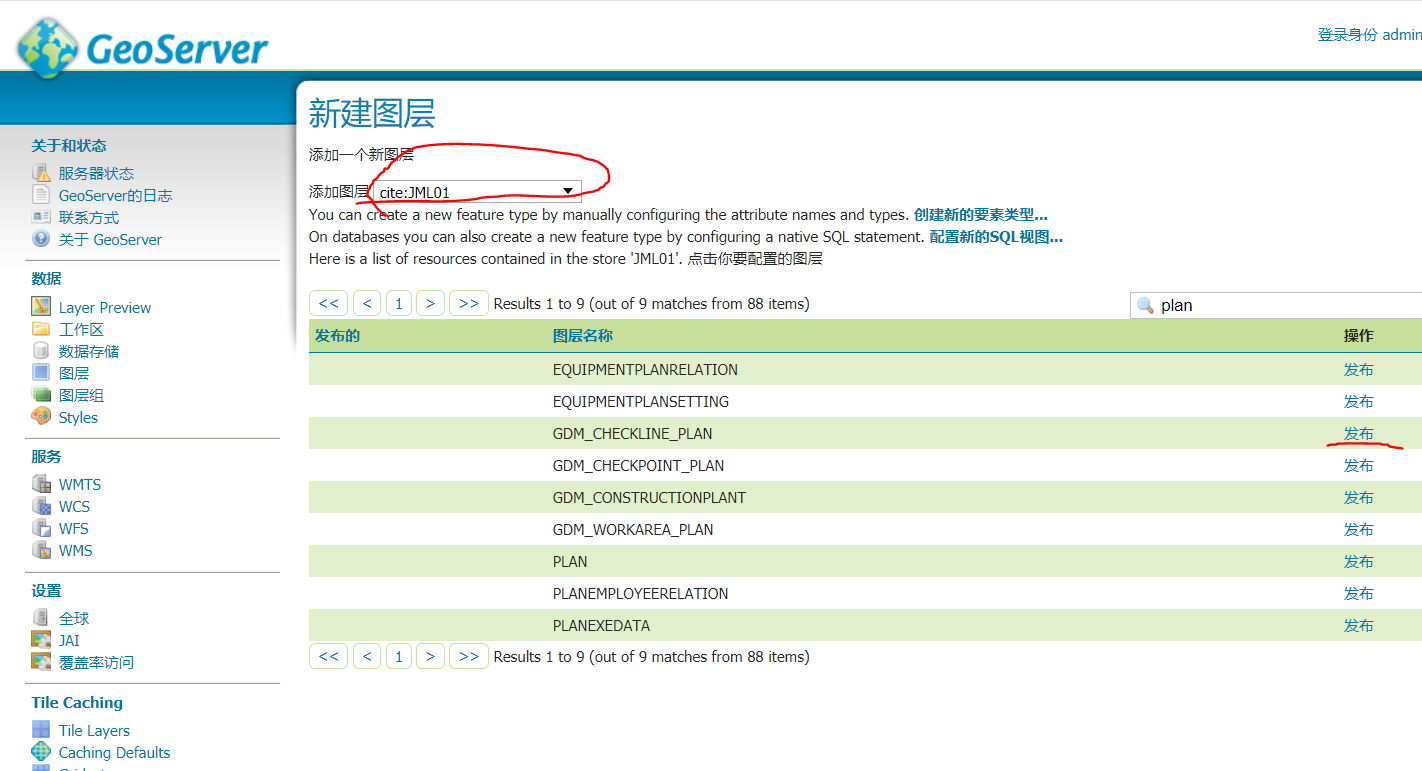Jump to last page in top pager
This screenshot has width=1422, height=771.
[x=468, y=304]
